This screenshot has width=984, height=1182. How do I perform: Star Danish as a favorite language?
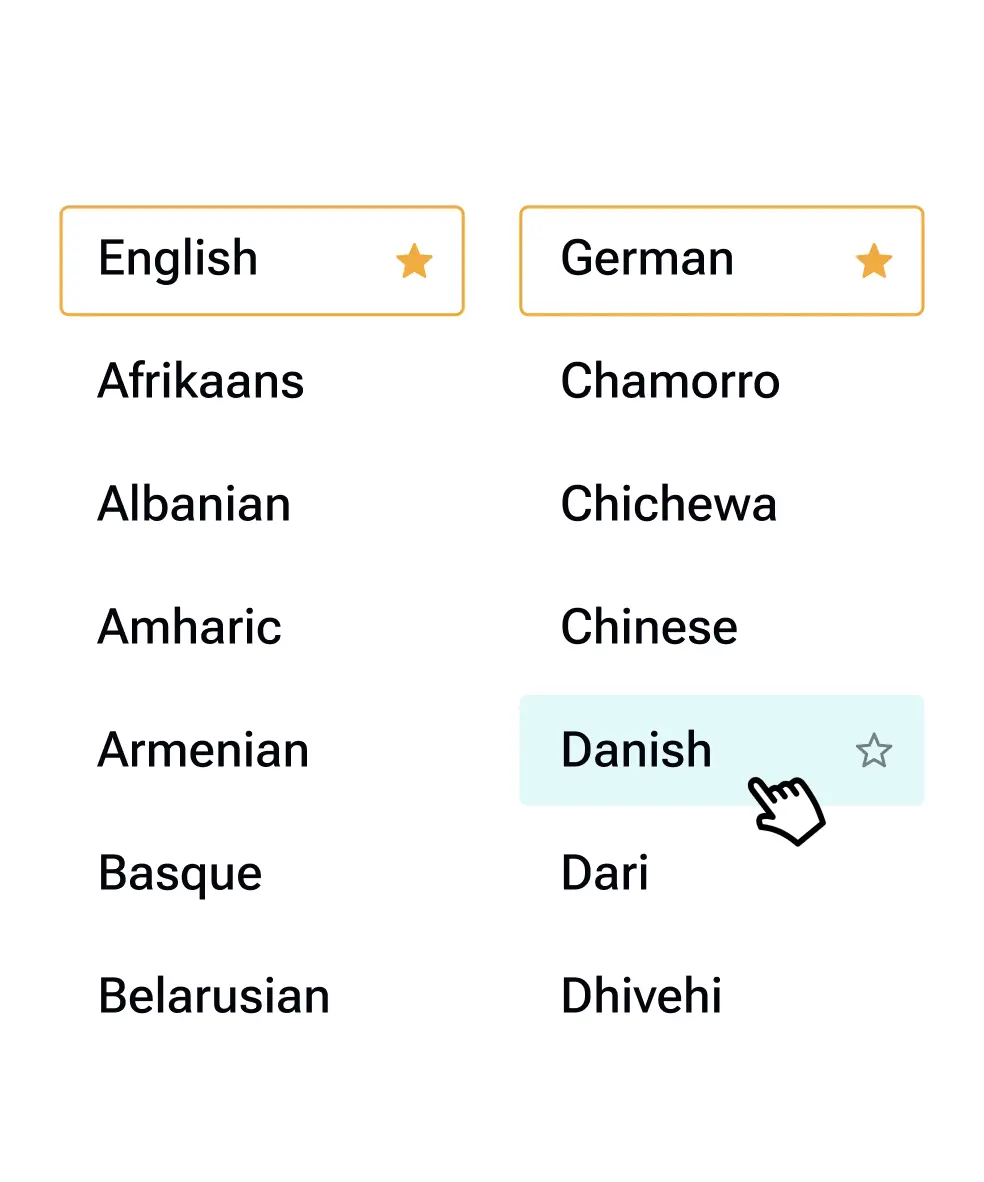(873, 751)
